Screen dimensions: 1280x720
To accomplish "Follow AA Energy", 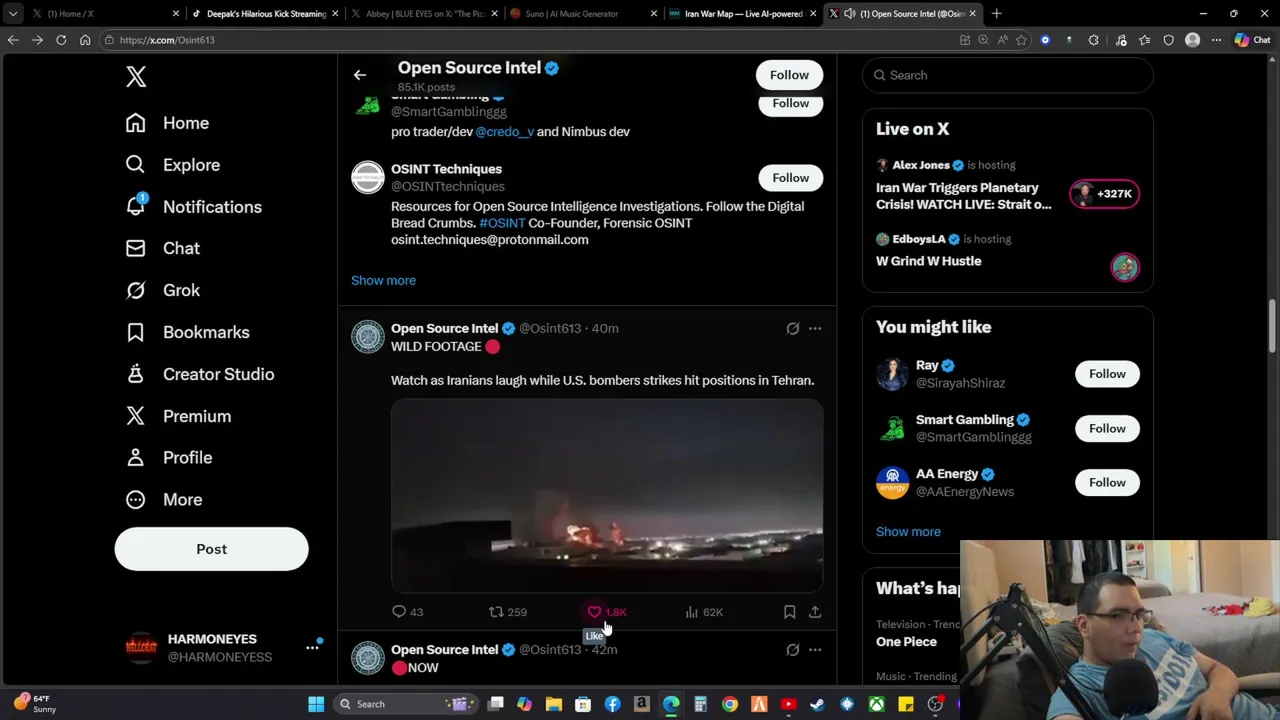I will click(x=1107, y=482).
